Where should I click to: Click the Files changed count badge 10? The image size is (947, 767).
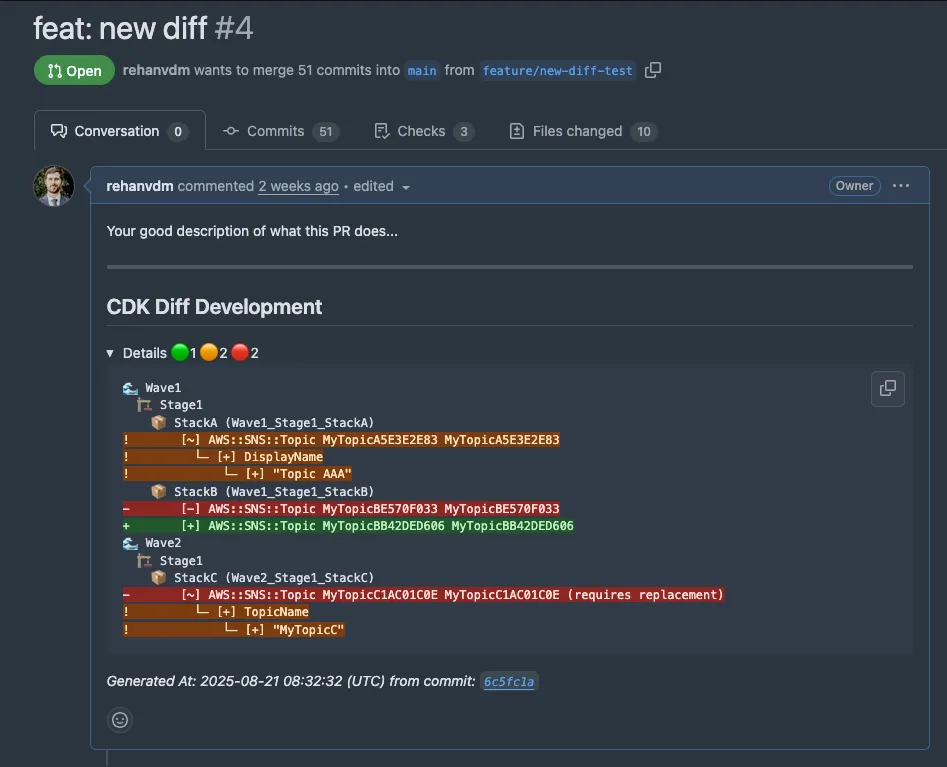(x=644, y=131)
